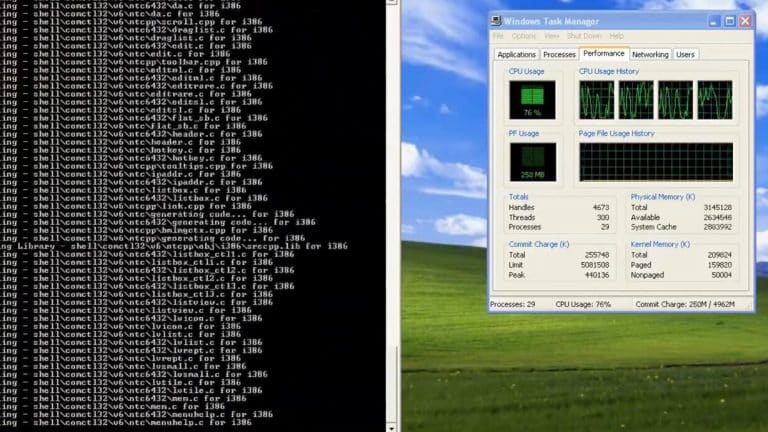This screenshot has width=768, height=432.
Task: Click Kernel Memory Nonpaged value 50004
Action: pos(721,275)
